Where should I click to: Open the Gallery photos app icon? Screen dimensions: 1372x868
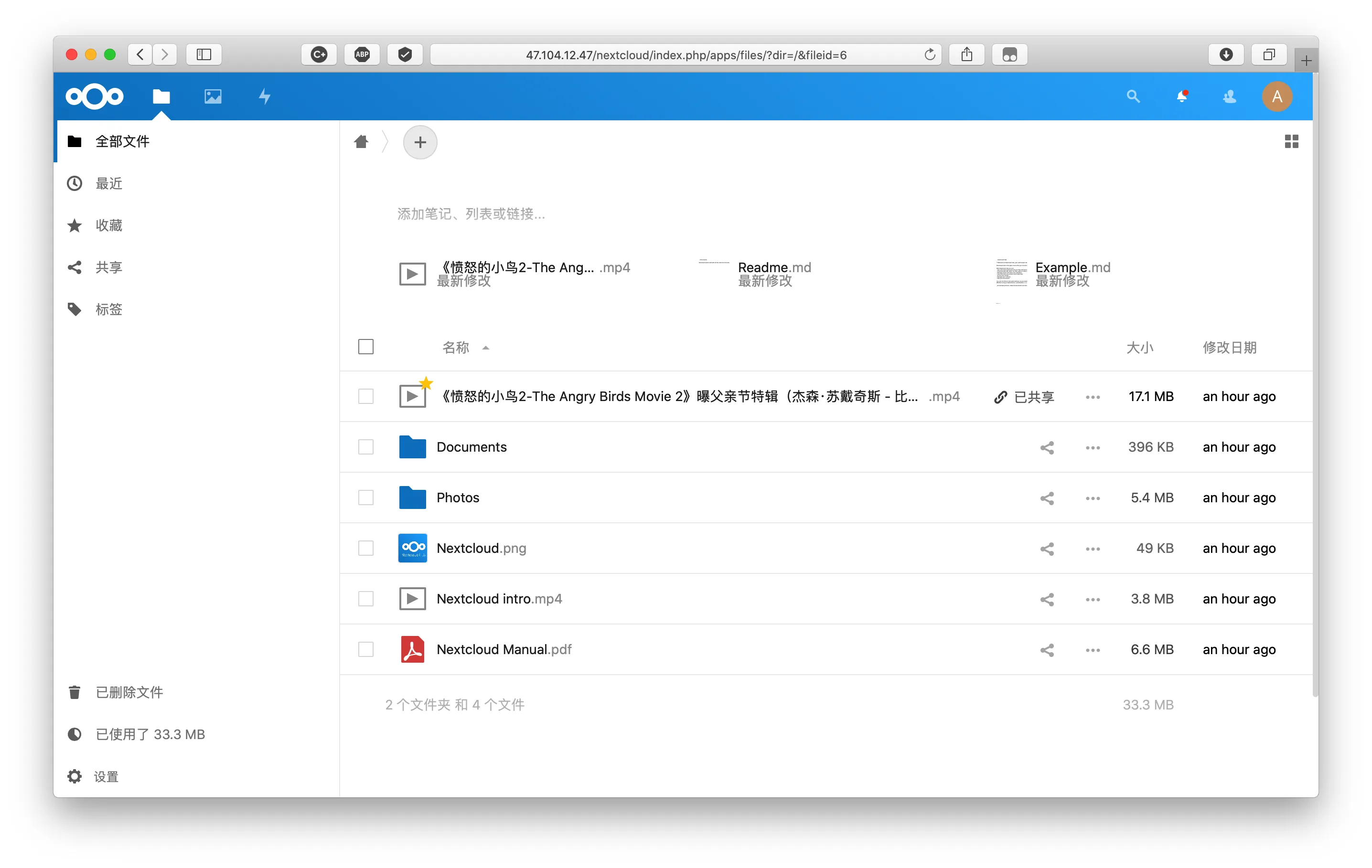(x=213, y=96)
